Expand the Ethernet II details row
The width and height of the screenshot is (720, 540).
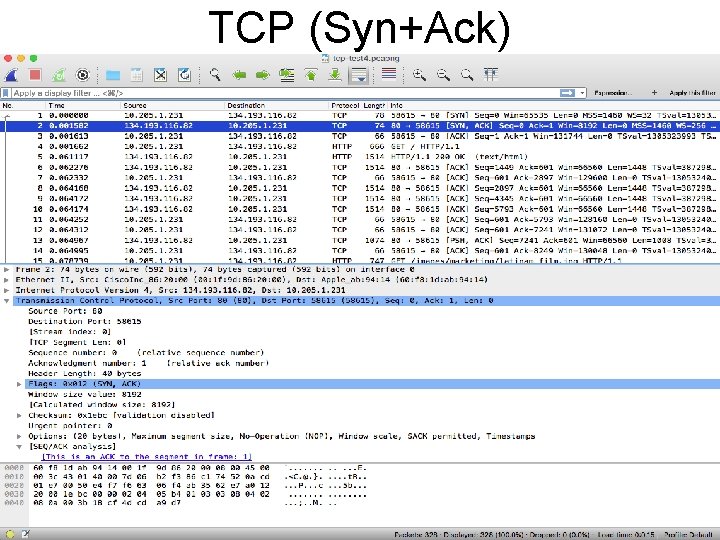[x=6, y=280]
